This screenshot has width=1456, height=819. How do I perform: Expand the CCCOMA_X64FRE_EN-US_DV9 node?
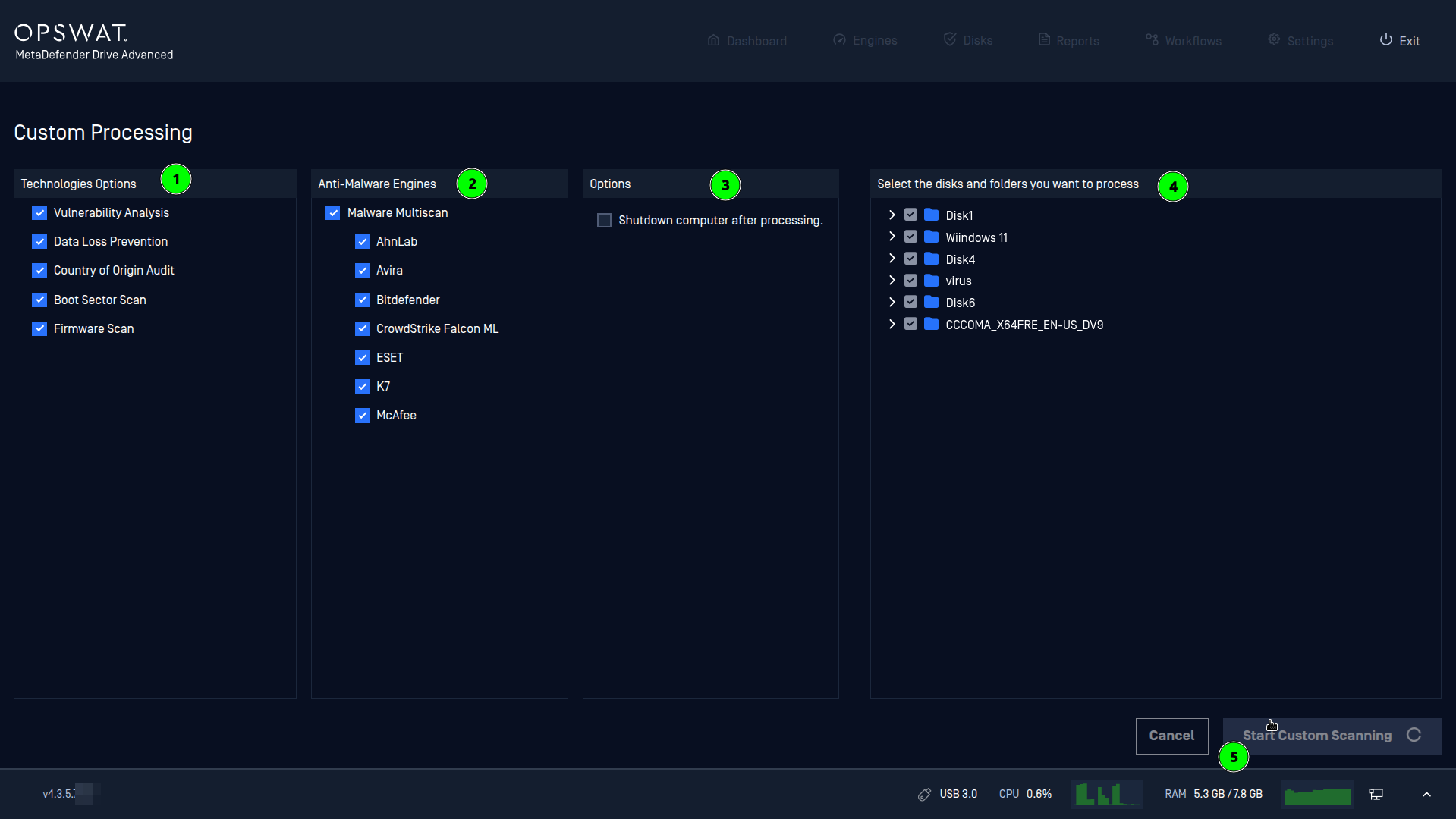[892, 324]
